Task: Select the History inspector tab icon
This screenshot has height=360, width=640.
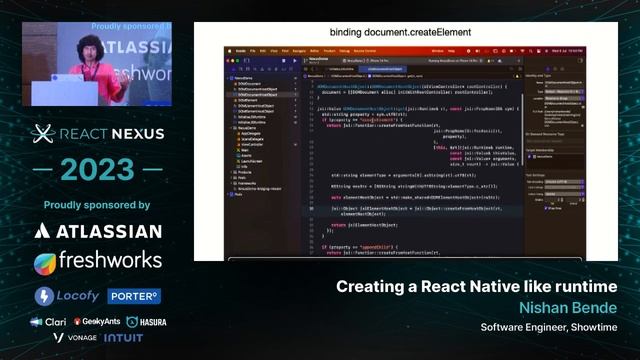Action: tap(555, 69)
